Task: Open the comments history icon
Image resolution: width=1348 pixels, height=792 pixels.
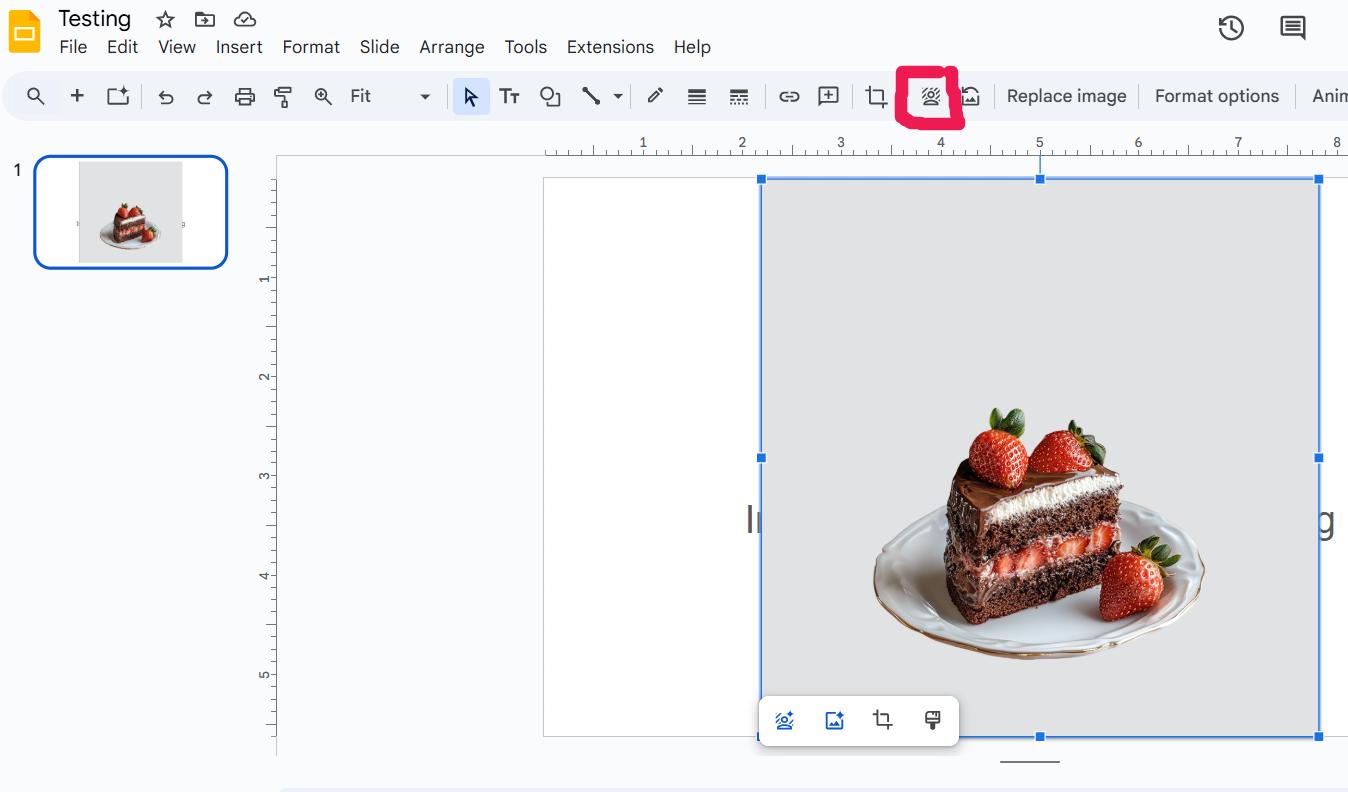Action: click(1293, 28)
